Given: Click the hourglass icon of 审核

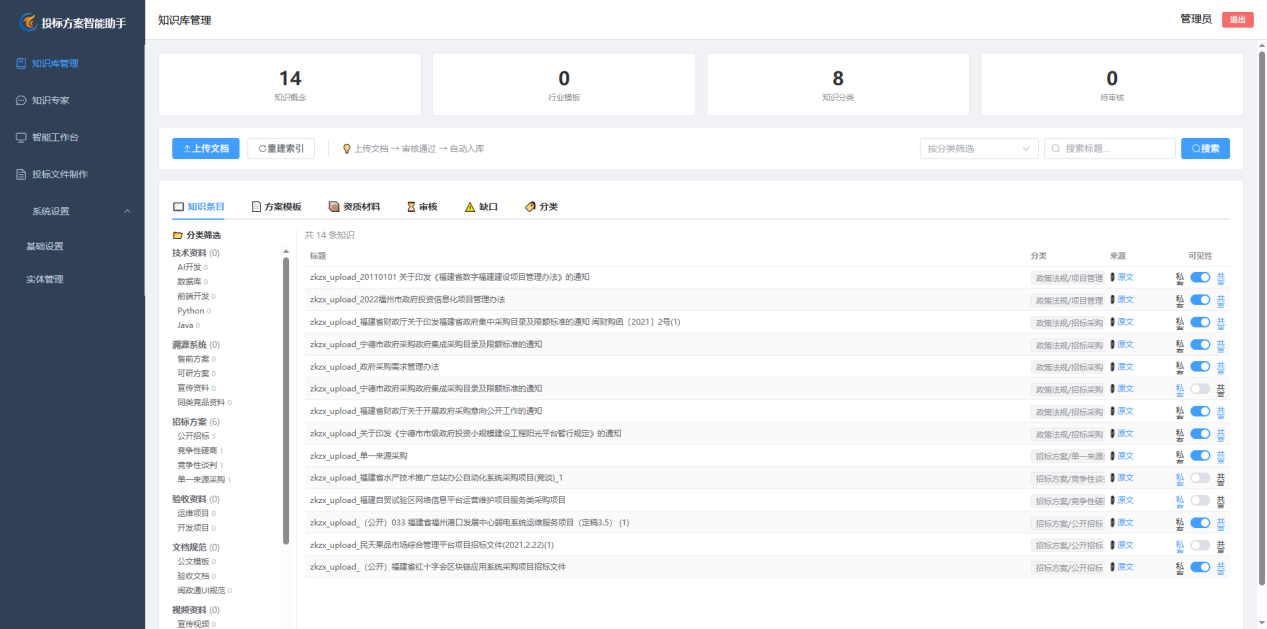Looking at the screenshot, I should pos(411,207).
